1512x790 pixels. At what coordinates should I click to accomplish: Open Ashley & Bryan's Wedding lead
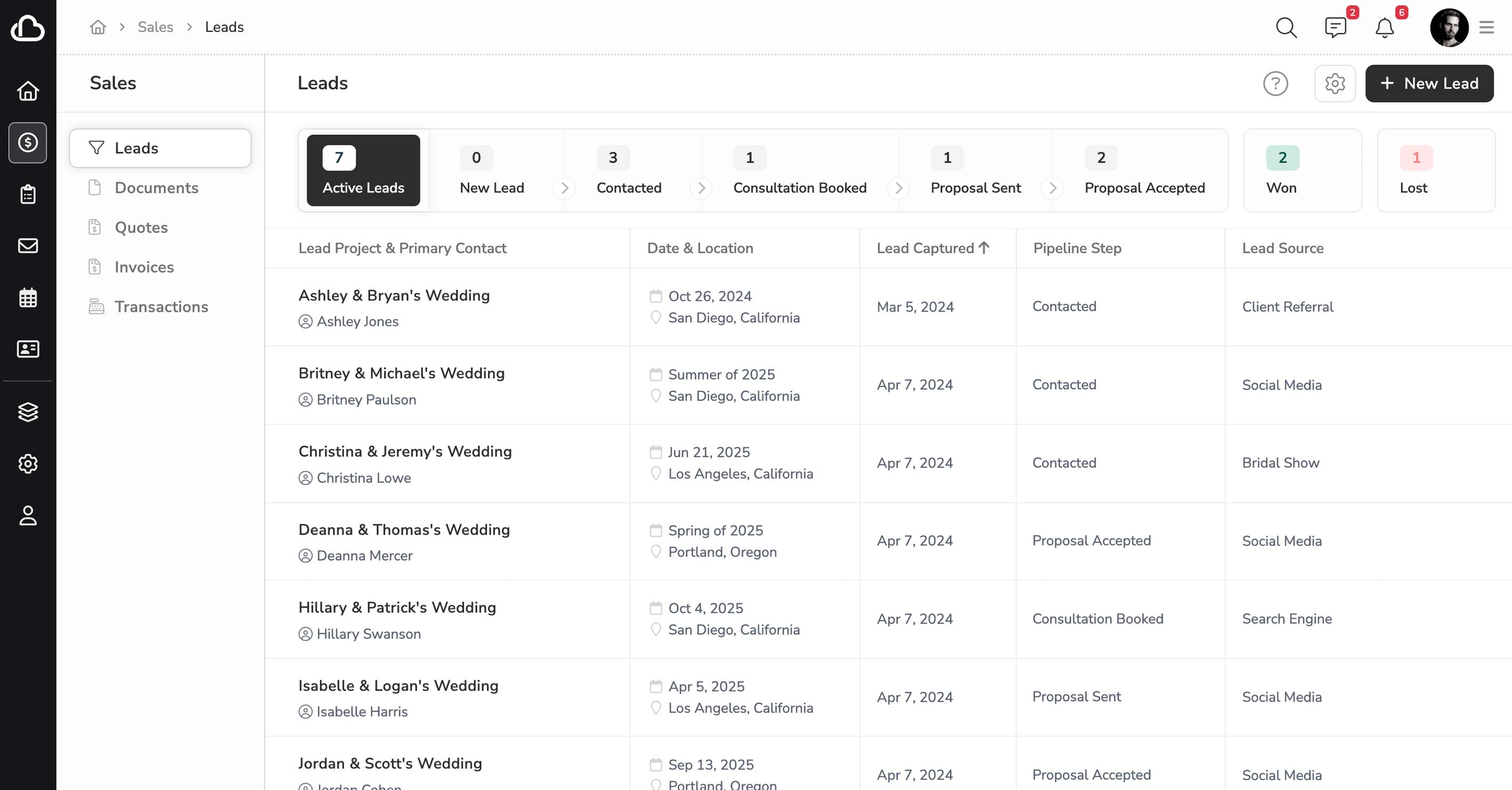[x=394, y=295]
